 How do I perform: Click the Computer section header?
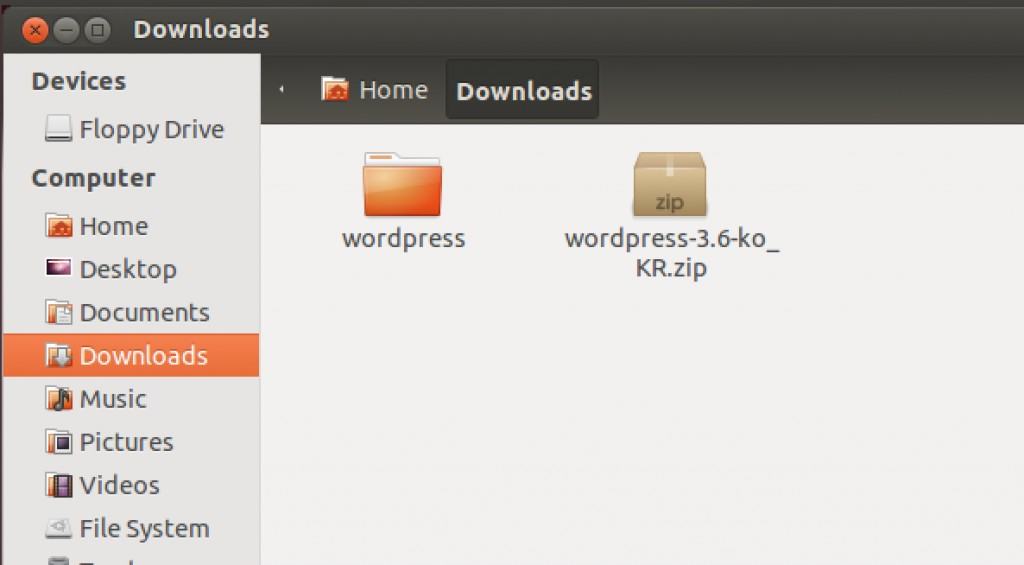point(93,178)
